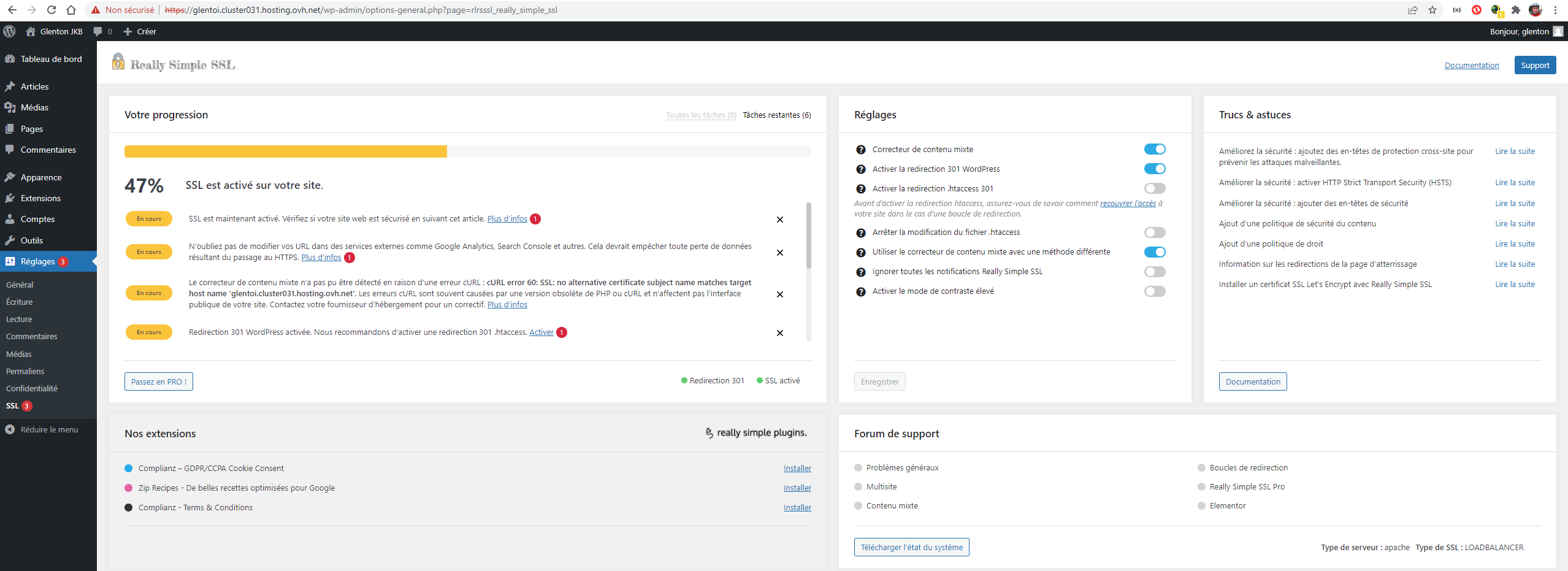Image resolution: width=1568 pixels, height=571 pixels.
Task: Open the Créer new content menu
Action: (140, 31)
